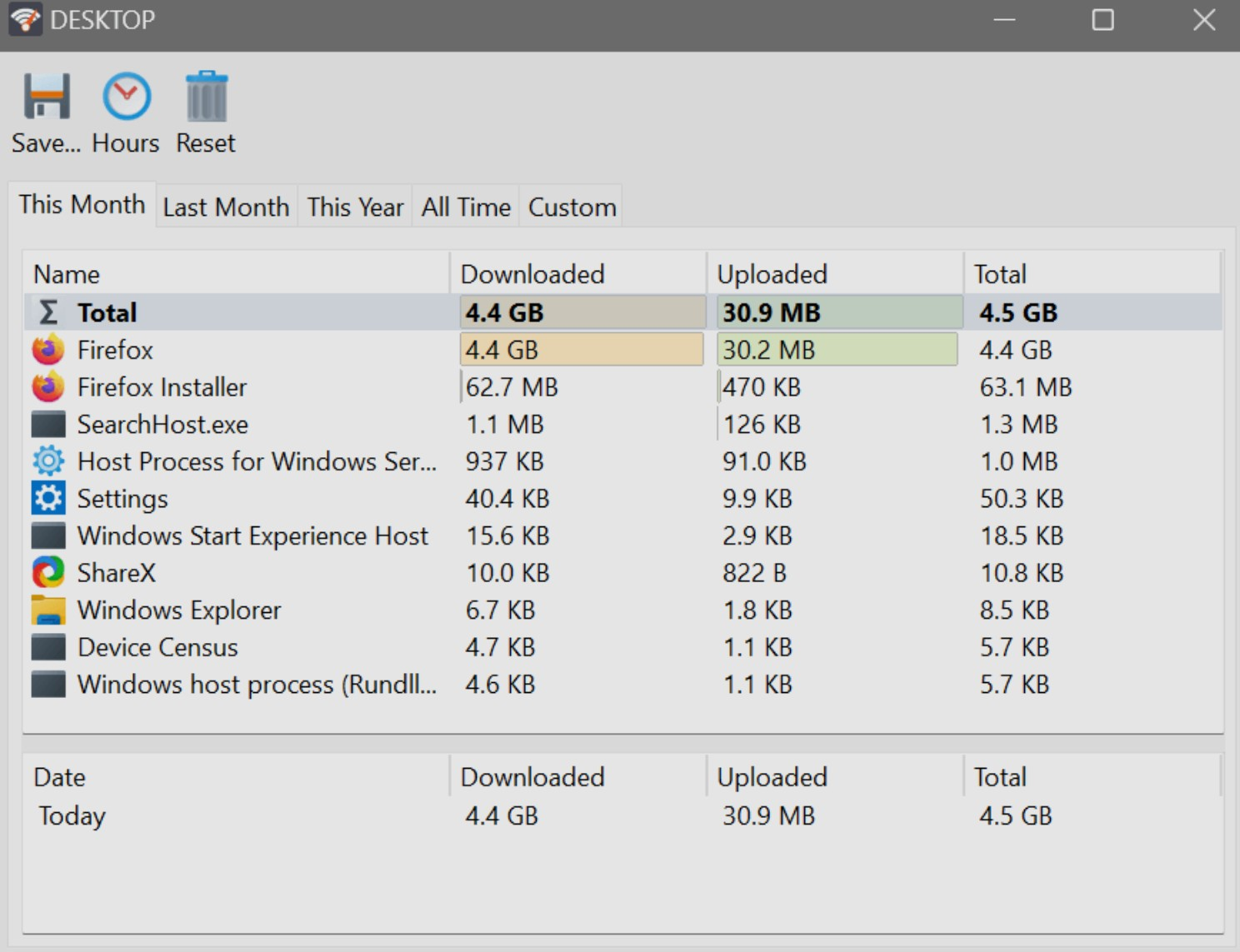Select the This Month tab

click(82, 204)
